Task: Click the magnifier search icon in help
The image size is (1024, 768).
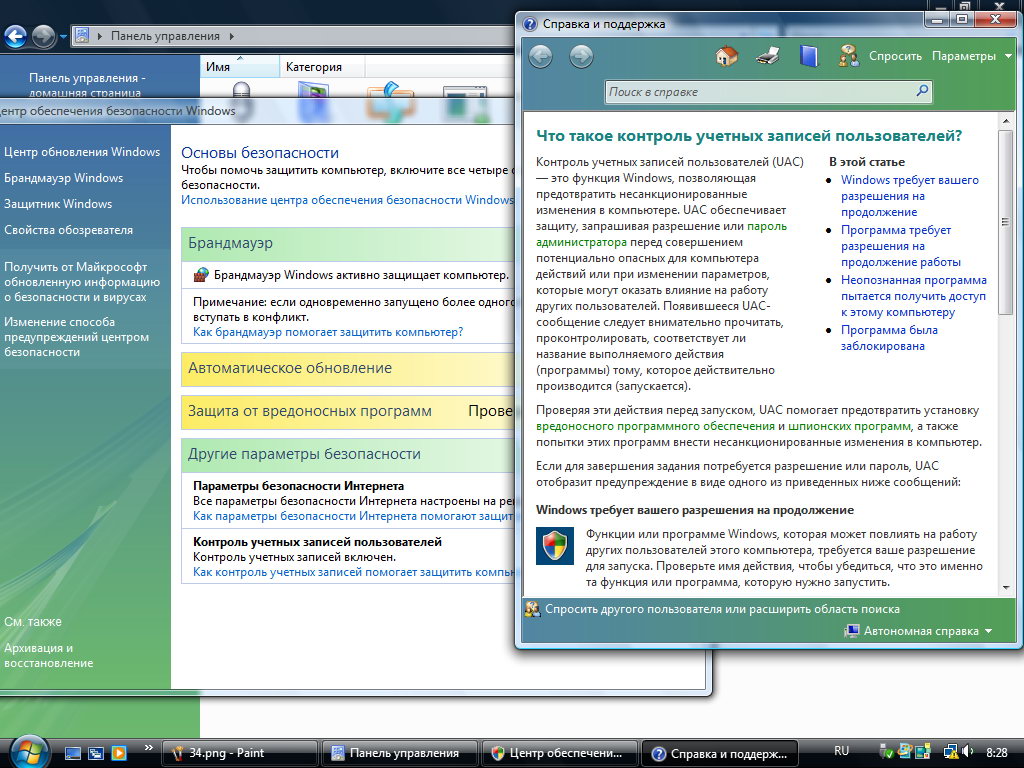Action: (x=922, y=91)
